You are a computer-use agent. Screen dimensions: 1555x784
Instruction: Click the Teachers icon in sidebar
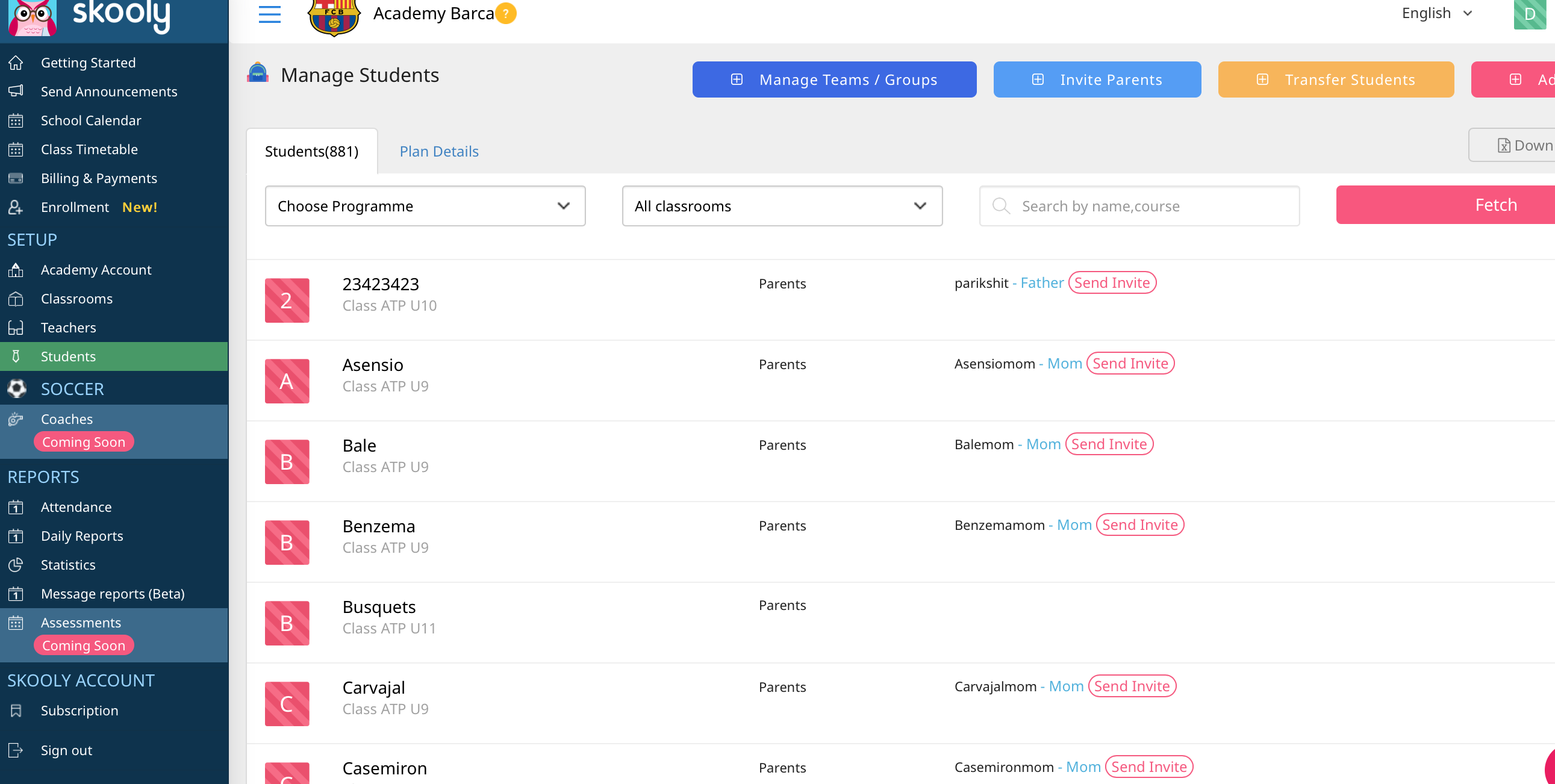click(16, 328)
